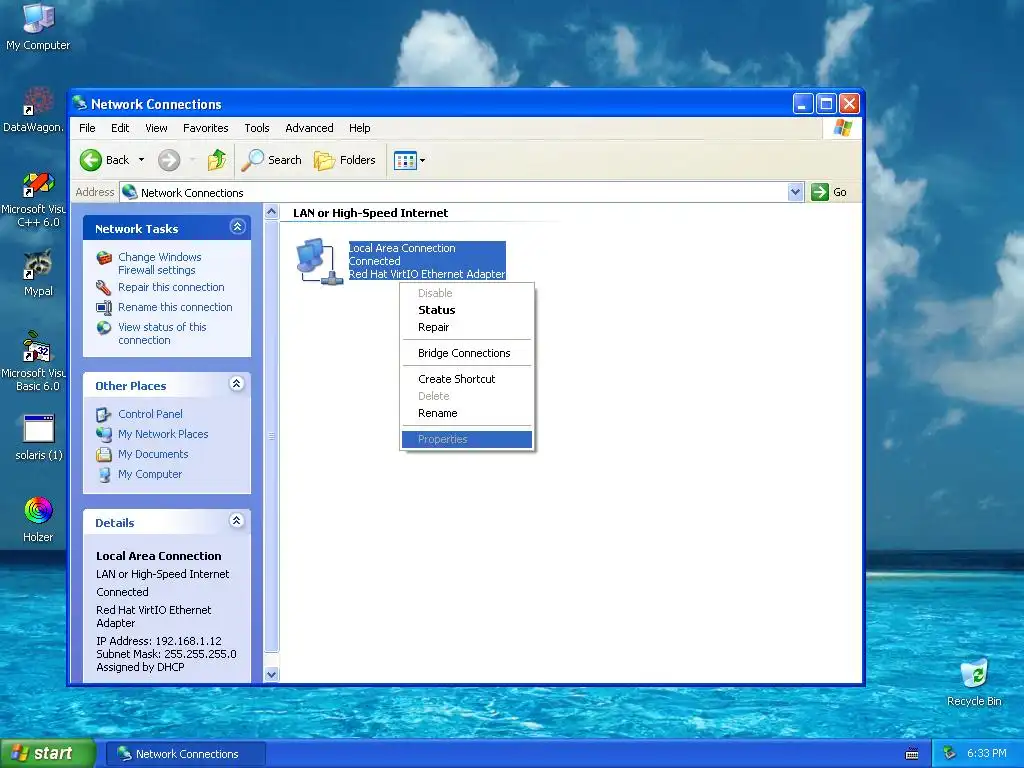The image size is (1024, 768).
Task: Show the Folders pane
Action: click(x=345, y=160)
